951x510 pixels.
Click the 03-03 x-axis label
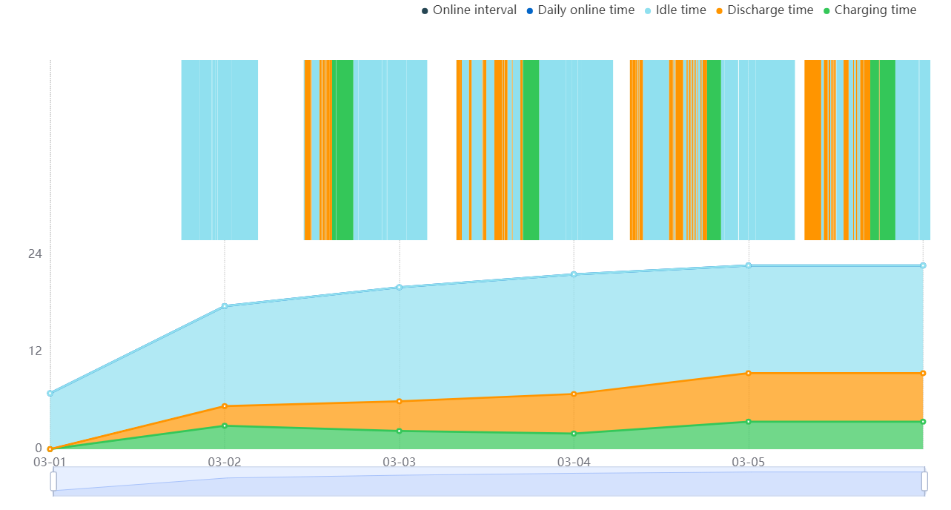399,462
